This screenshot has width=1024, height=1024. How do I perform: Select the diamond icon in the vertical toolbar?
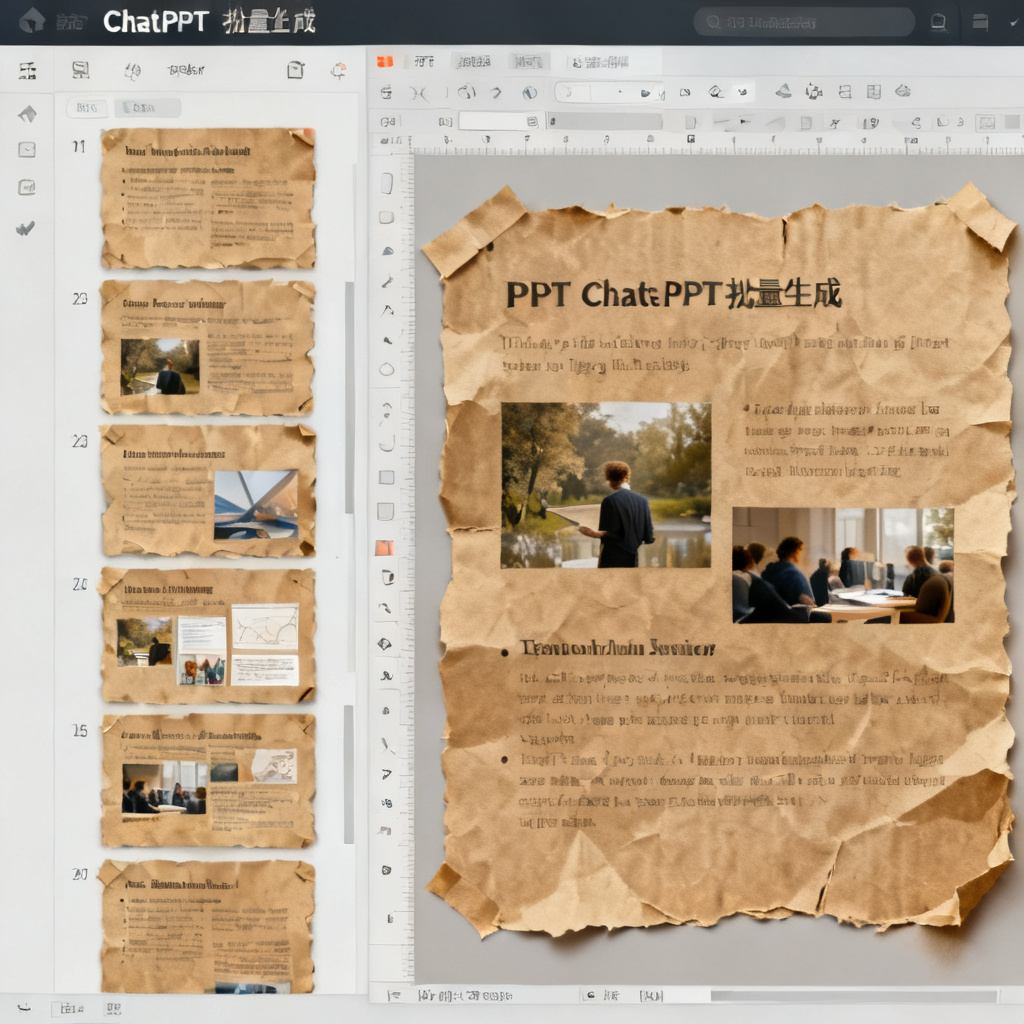coord(385,644)
